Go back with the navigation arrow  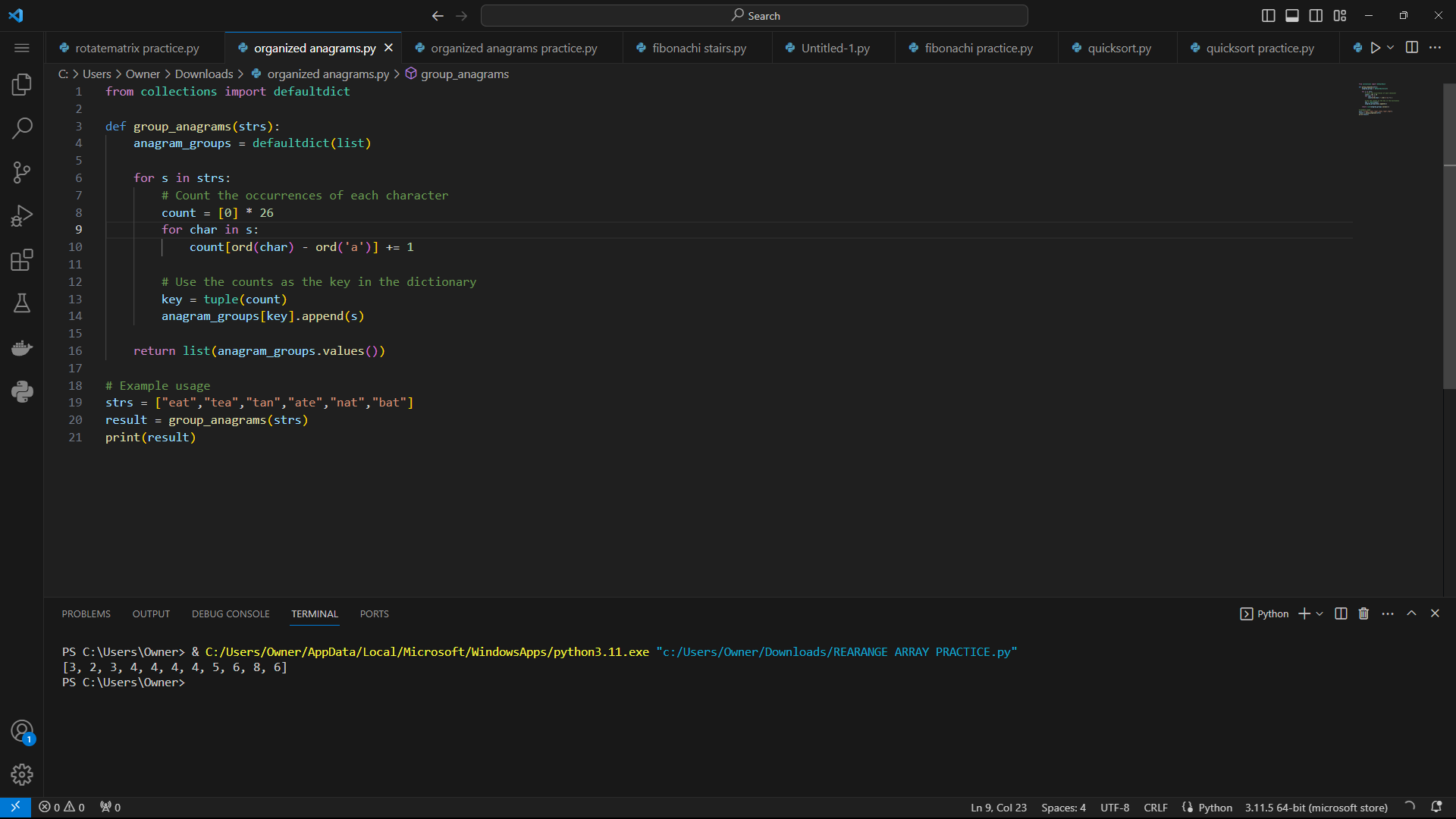pyautogui.click(x=438, y=15)
